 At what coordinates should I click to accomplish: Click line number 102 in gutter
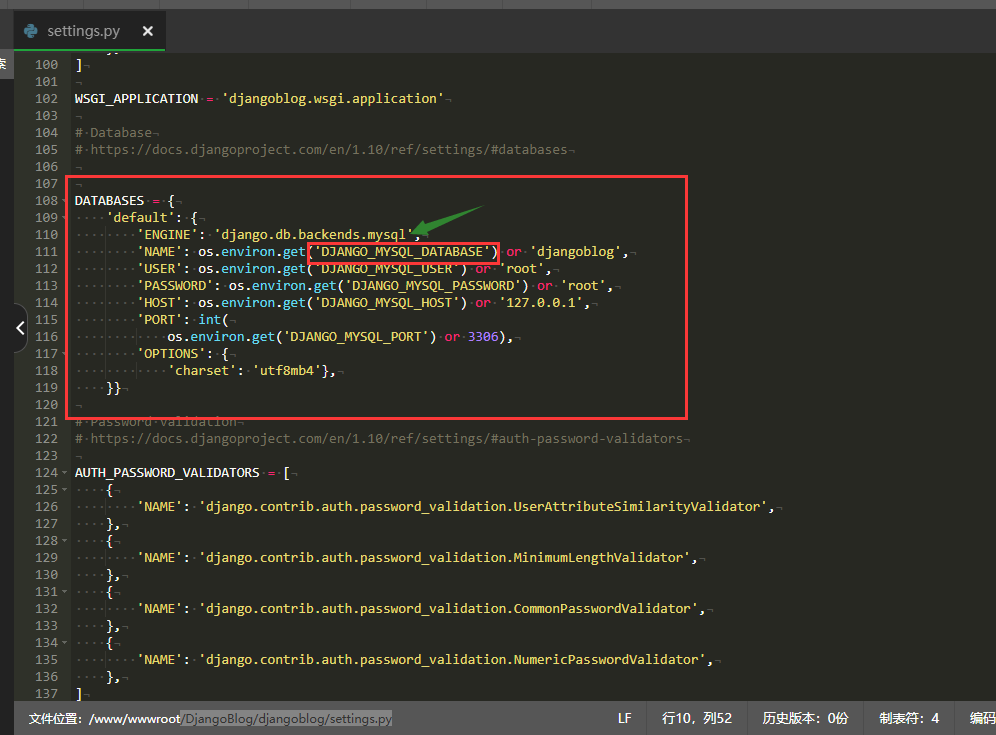pos(46,98)
